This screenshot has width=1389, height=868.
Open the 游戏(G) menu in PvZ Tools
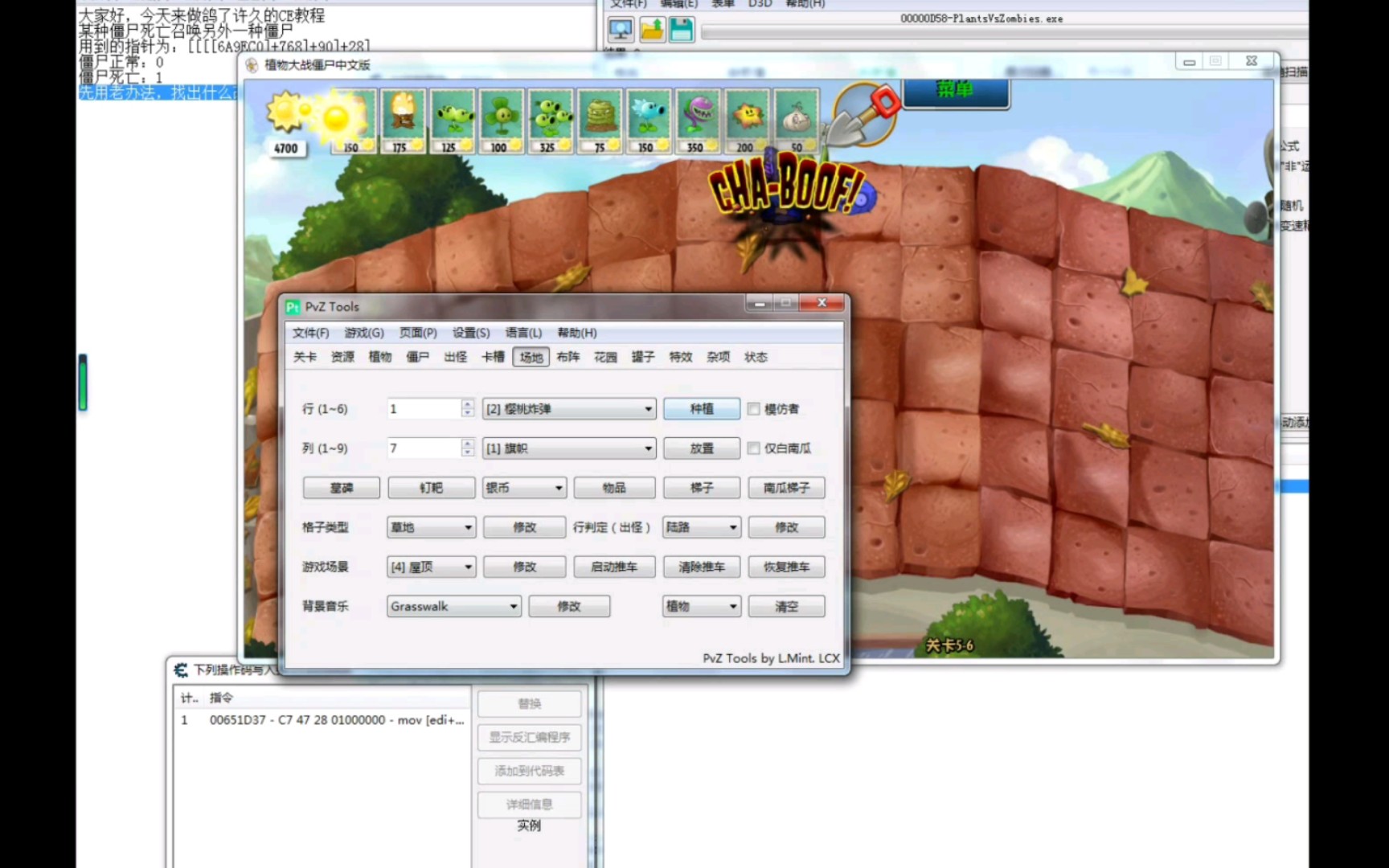point(364,333)
